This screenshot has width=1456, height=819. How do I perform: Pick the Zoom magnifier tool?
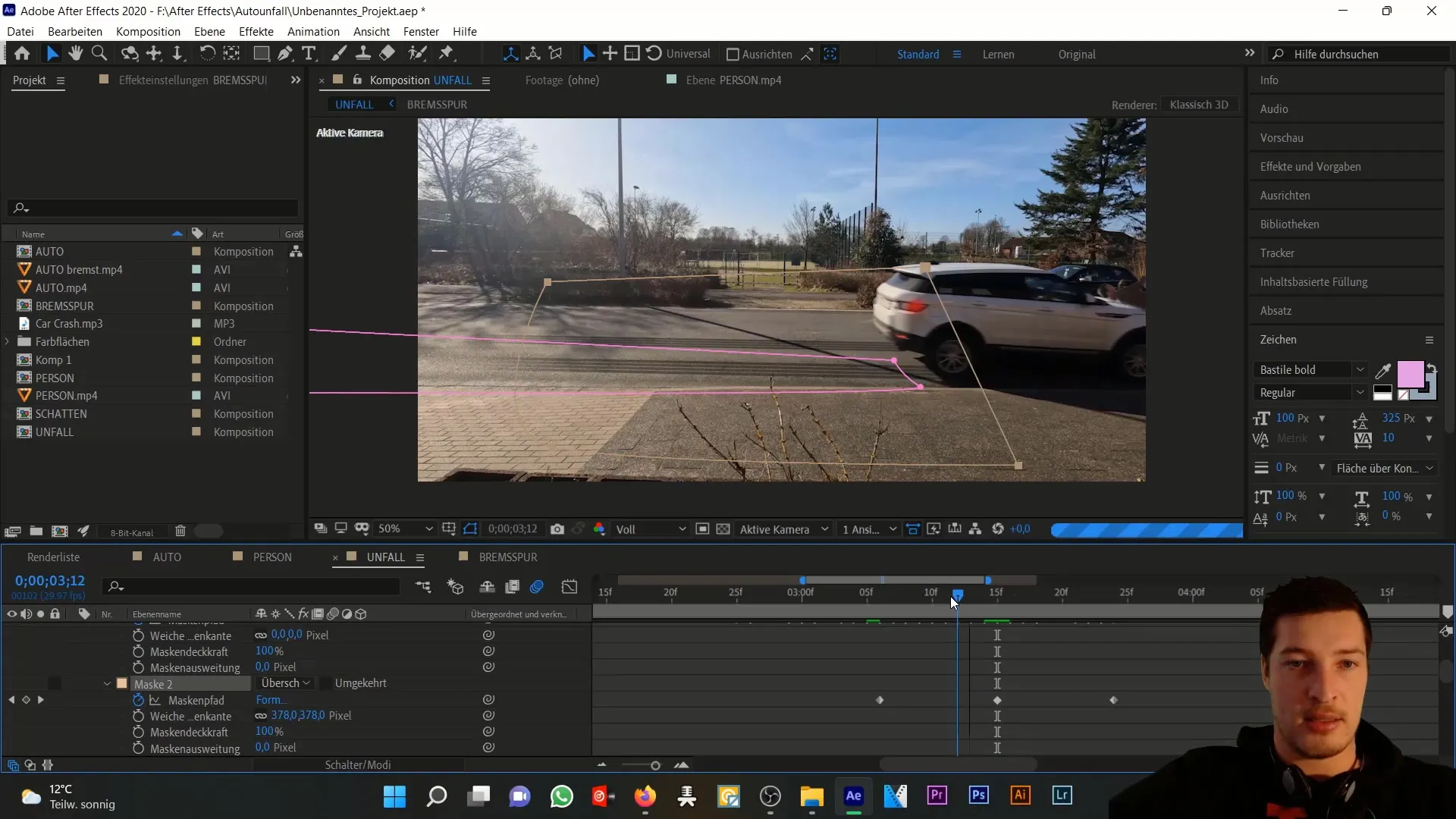pos(99,54)
